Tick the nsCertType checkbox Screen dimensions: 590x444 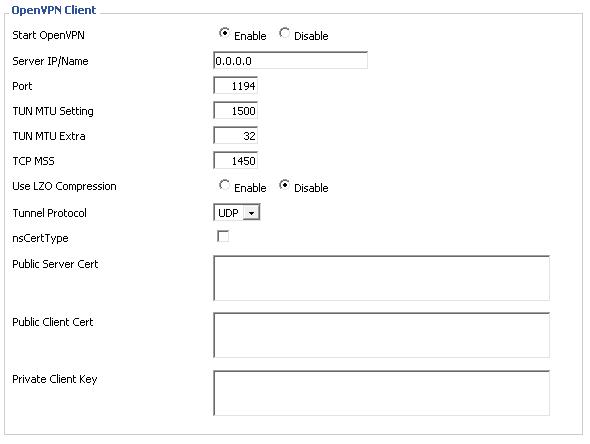pyautogui.click(x=223, y=236)
